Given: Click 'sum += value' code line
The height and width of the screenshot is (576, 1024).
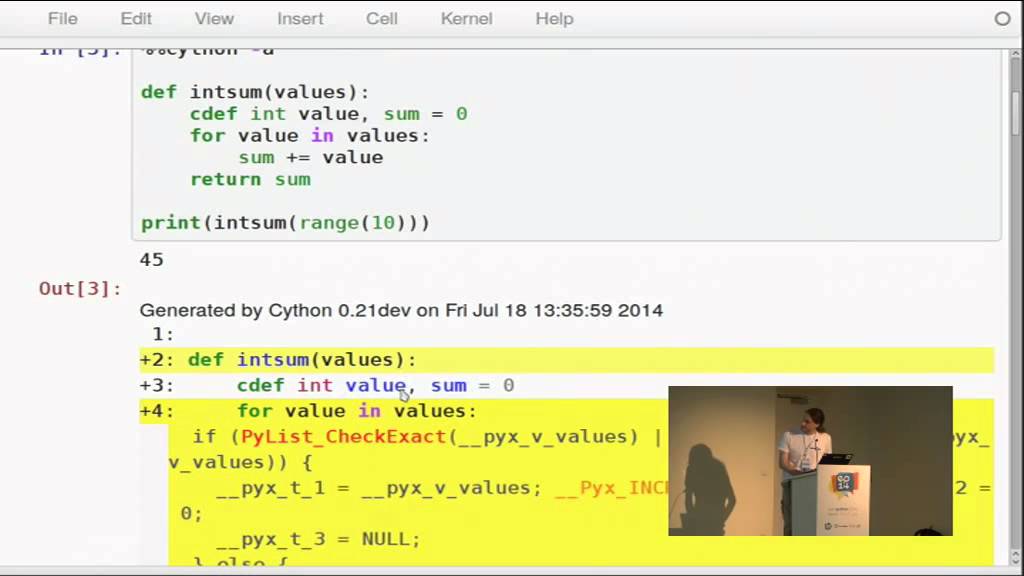Looking at the screenshot, I should click(x=311, y=157).
